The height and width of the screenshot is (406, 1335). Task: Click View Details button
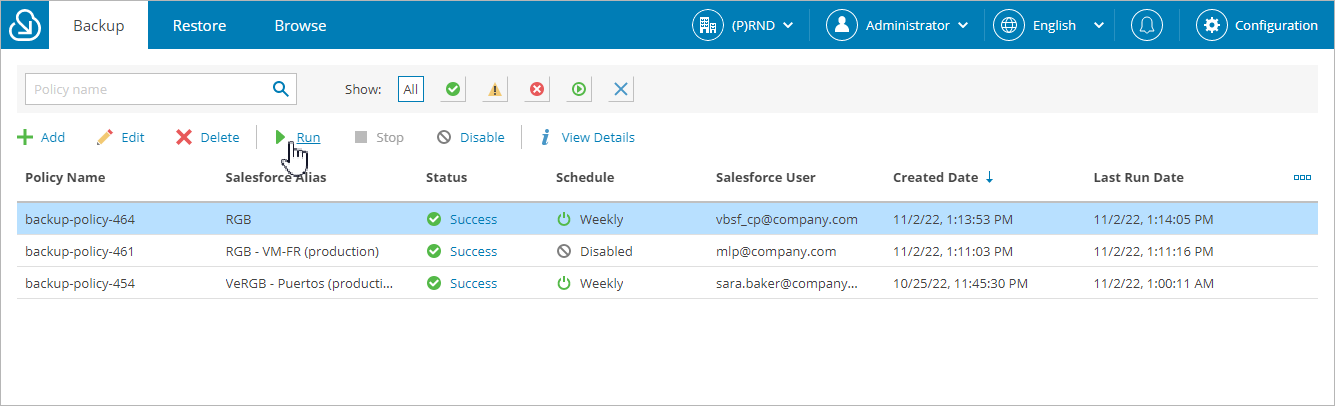(x=587, y=137)
